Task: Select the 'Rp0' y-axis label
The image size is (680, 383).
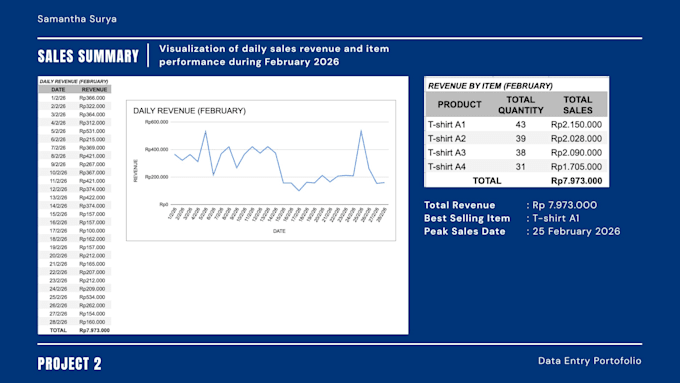Action: (163, 204)
